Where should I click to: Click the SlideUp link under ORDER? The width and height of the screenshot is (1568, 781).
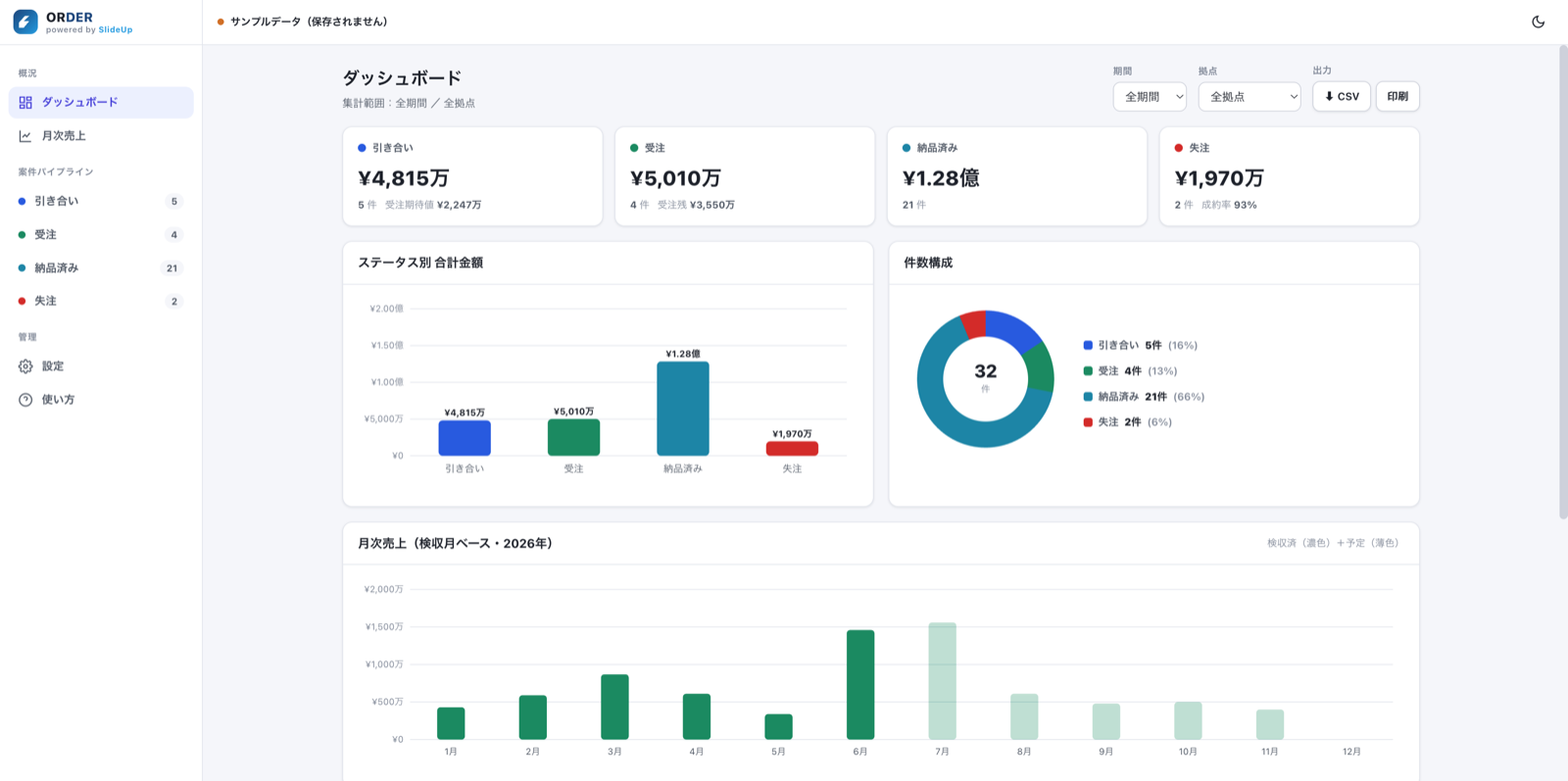tap(116, 30)
